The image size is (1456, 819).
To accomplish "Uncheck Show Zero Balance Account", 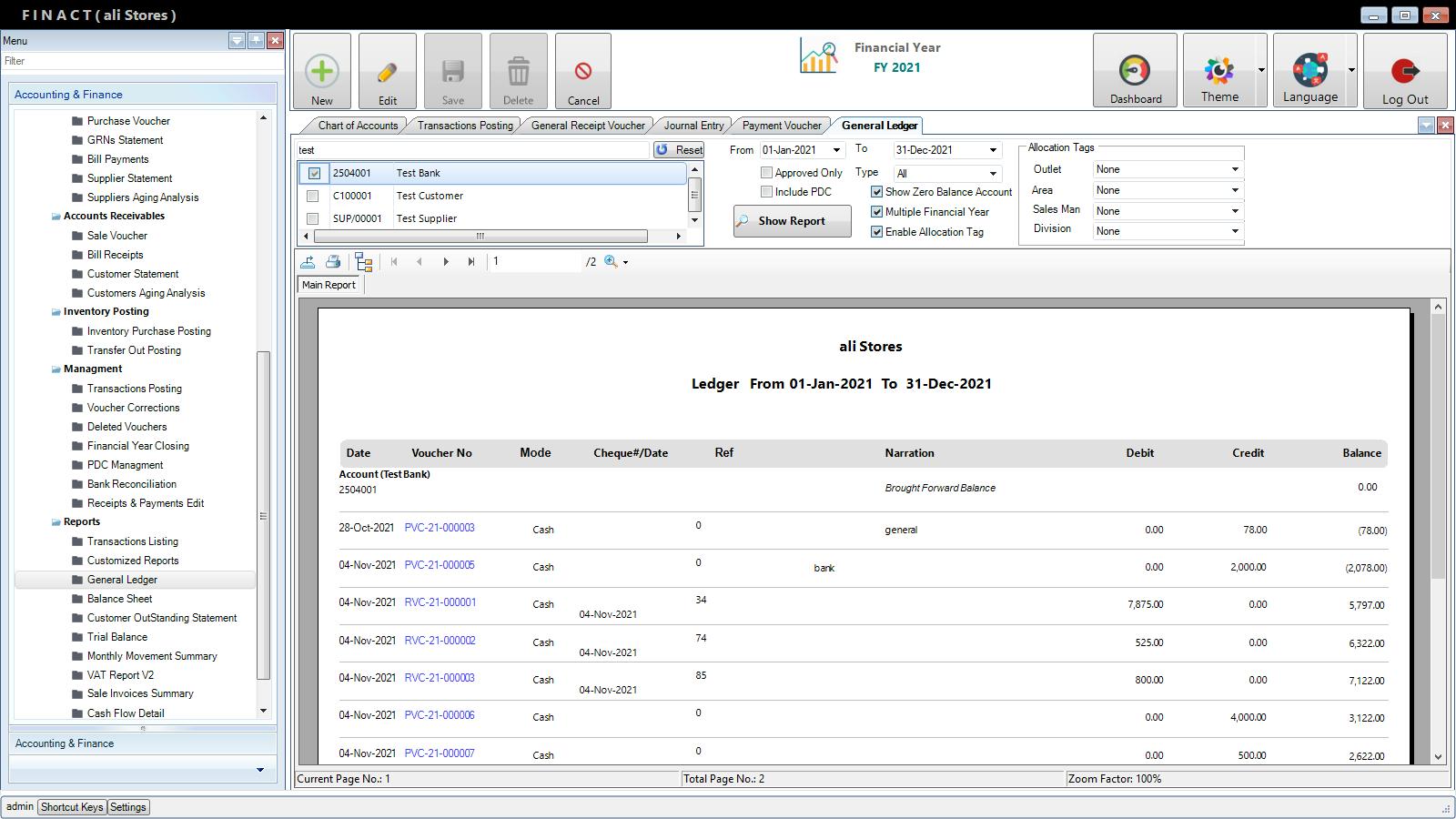I will click(x=876, y=192).
